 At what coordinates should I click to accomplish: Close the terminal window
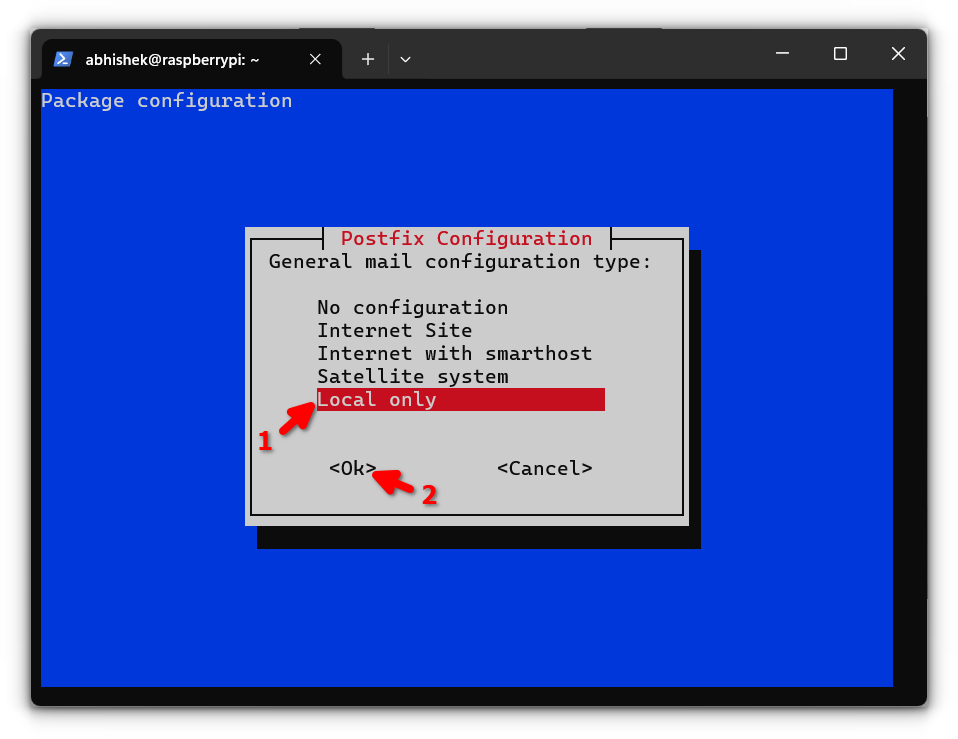pos(898,54)
